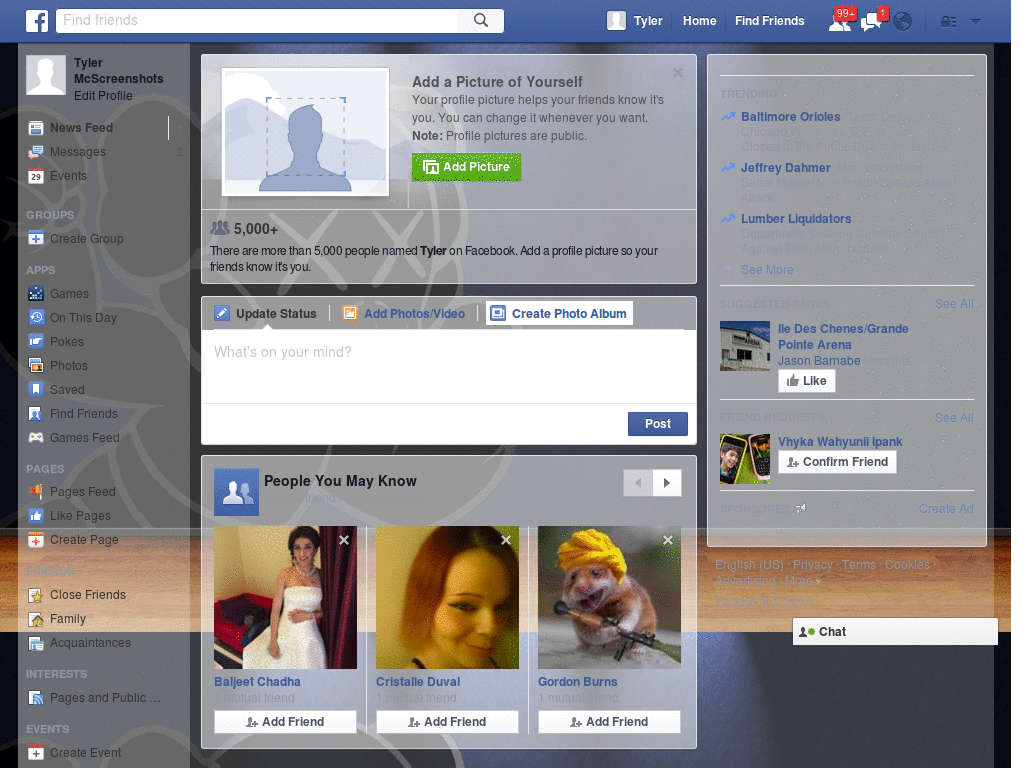Show previous People You May Know

(638, 483)
